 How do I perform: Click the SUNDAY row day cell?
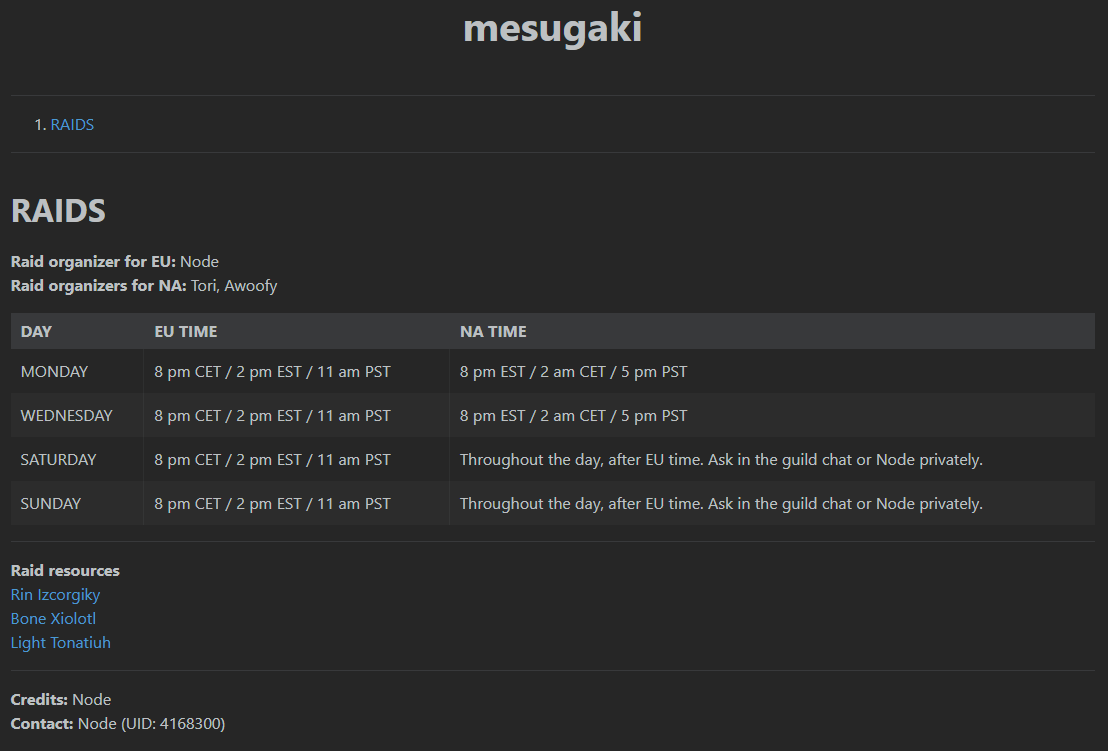point(77,503)
